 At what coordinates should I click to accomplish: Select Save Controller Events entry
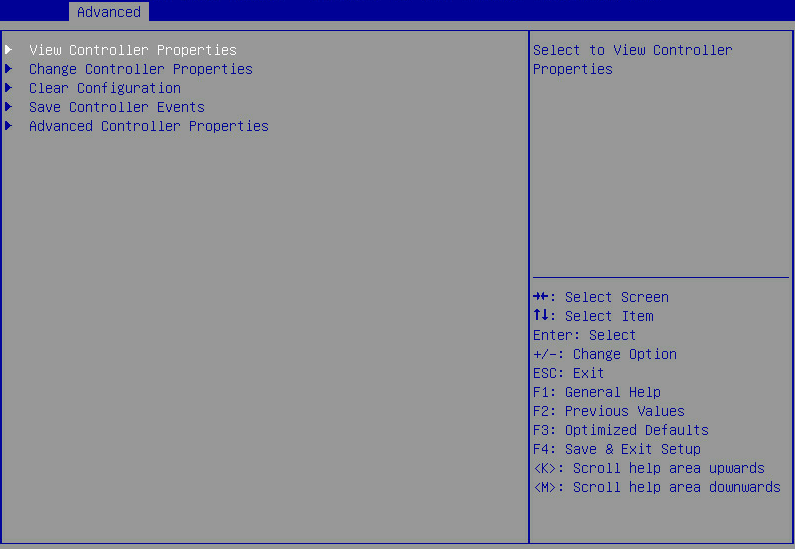pyautogui.click(x=117, y=107)
